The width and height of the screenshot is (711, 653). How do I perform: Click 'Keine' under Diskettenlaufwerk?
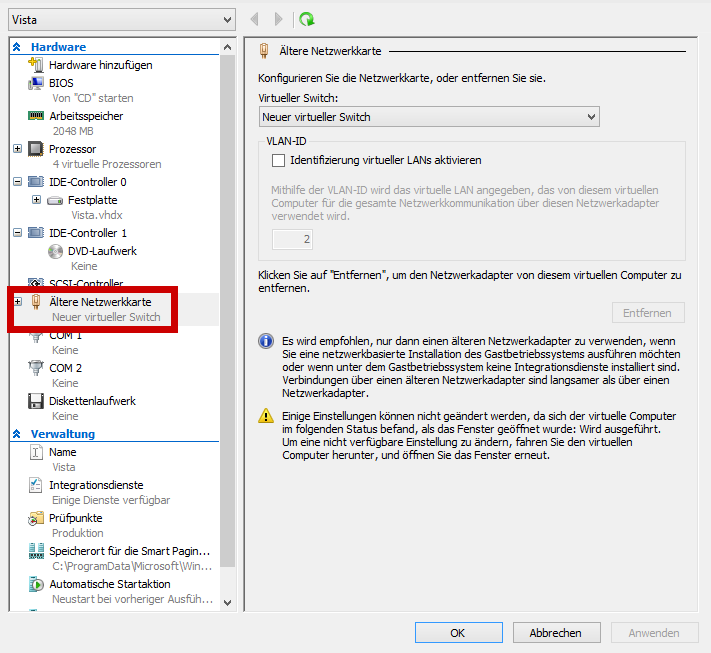65,416
